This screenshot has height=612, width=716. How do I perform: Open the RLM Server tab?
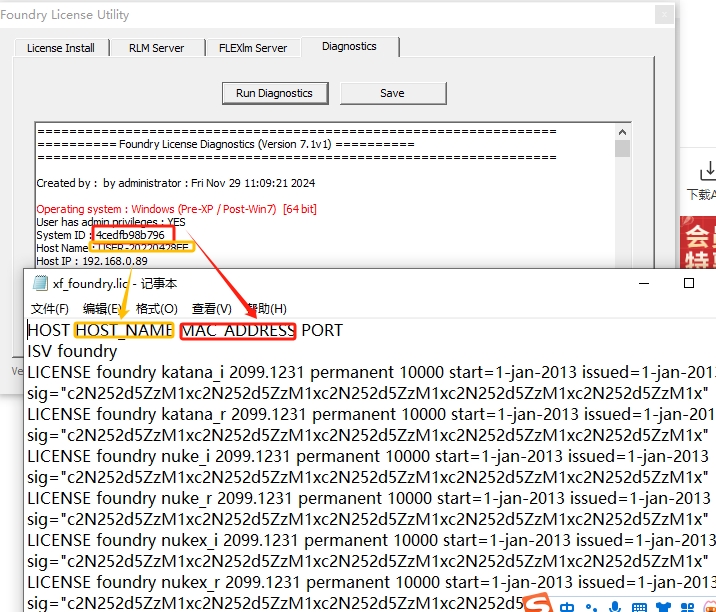156,47
